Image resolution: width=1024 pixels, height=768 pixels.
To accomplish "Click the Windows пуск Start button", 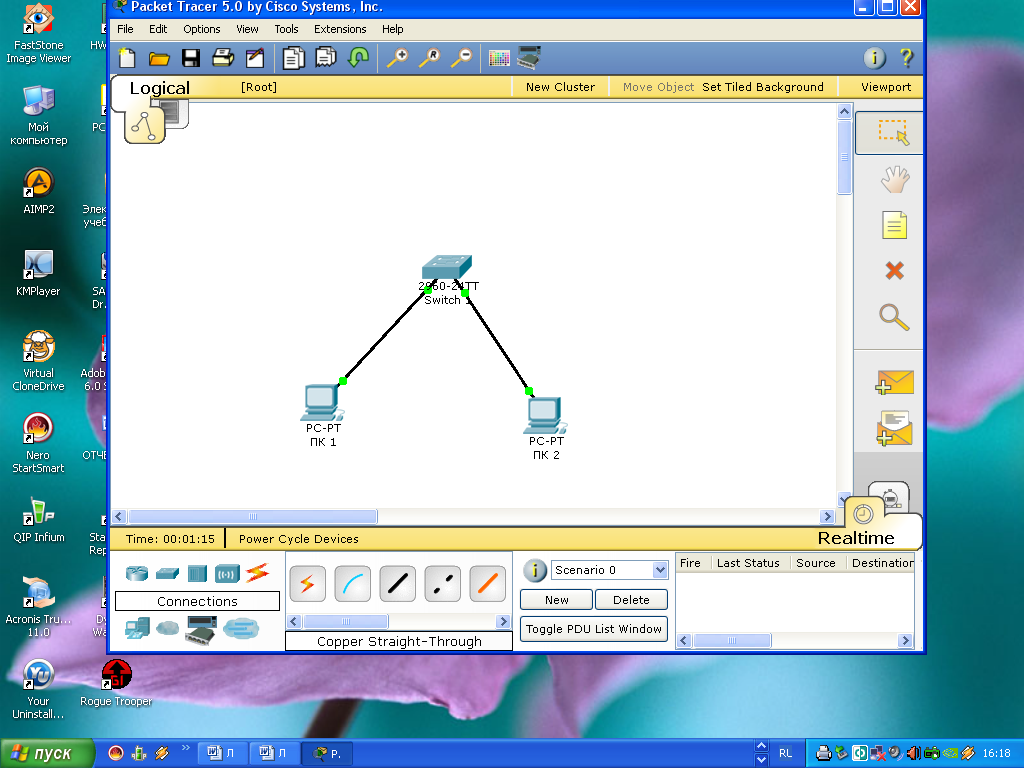I will coord(47,753).
